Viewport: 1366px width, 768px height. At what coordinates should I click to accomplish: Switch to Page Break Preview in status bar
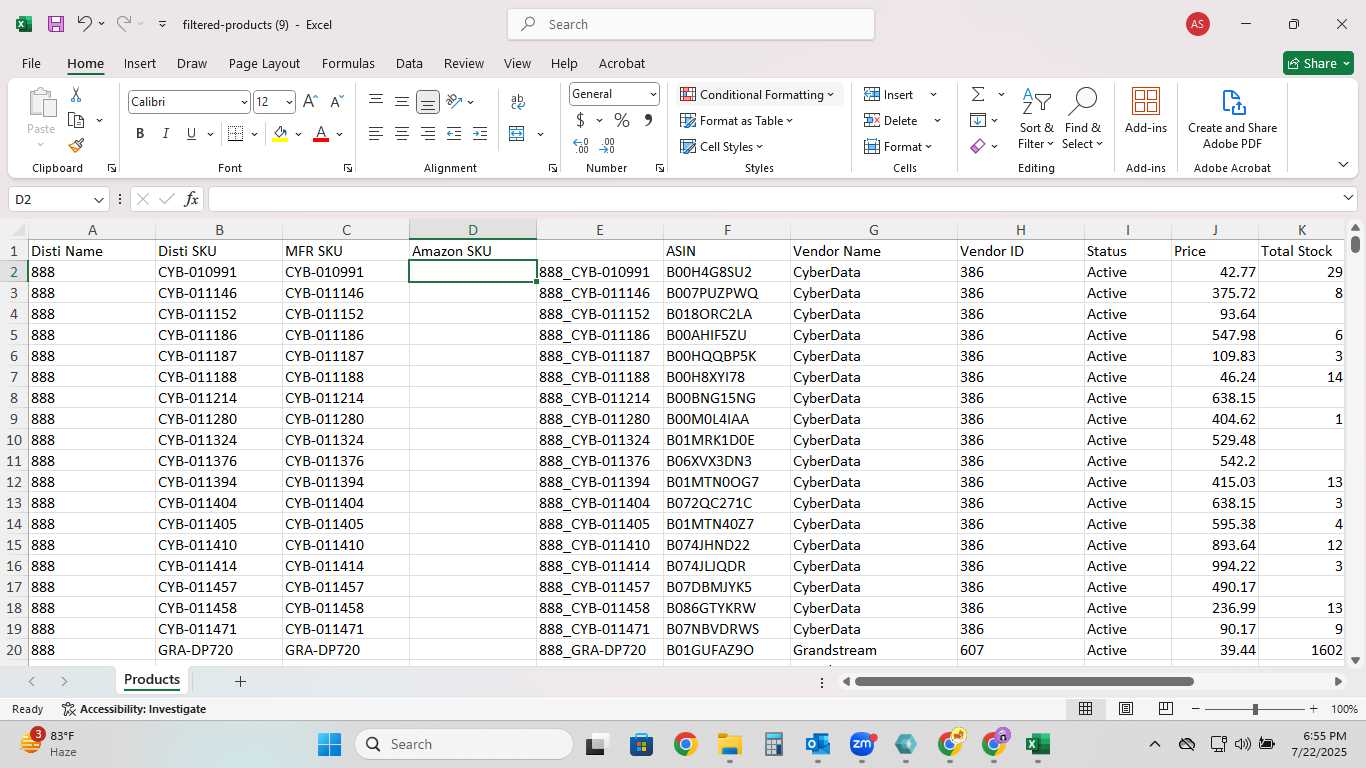coord(1165,709)
